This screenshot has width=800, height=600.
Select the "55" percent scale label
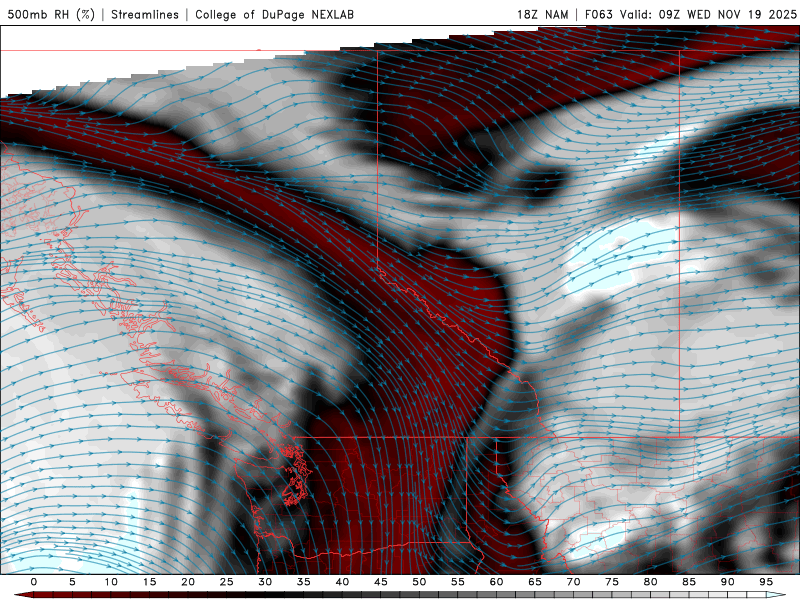(x=457, y=582)
